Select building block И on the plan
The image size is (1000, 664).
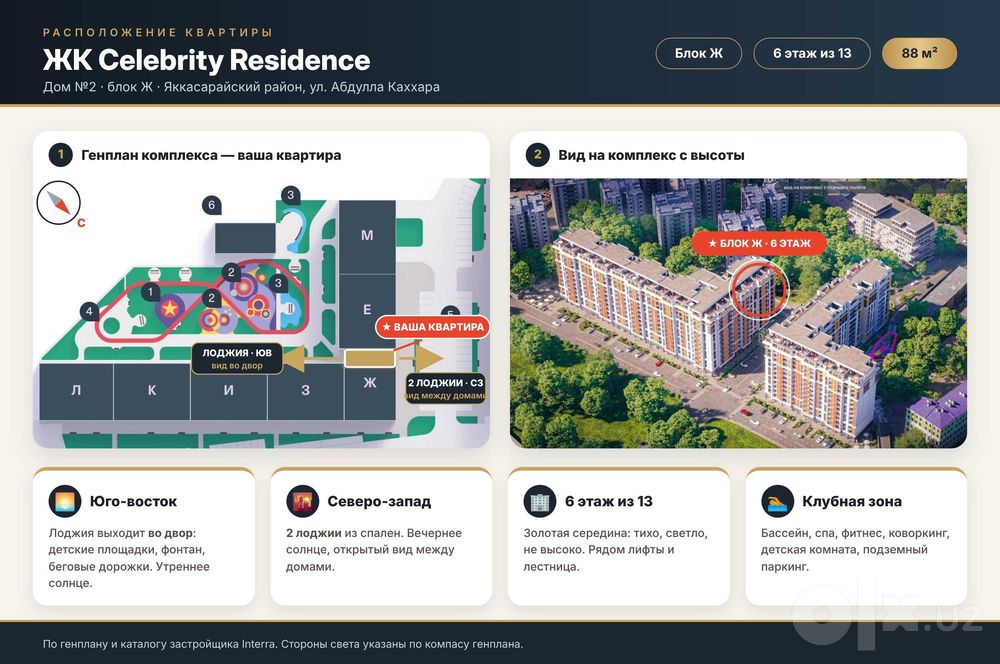228,391
